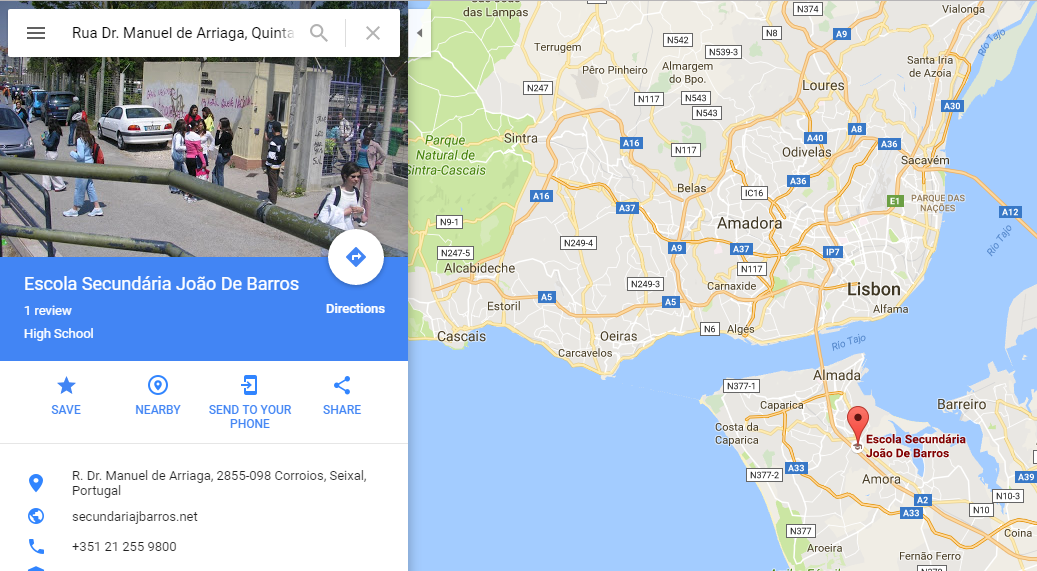Click the N9-1 road shield
The height and width of the screenshot is (571, 1037).
pos(449,222)
